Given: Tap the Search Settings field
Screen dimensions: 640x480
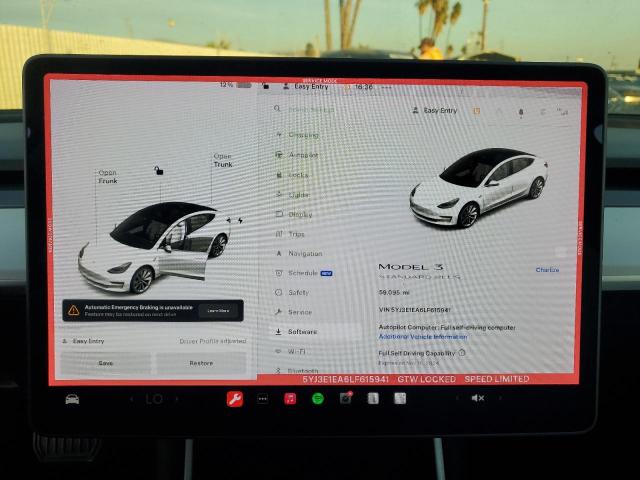Looking at the screenshot, I should click(311, 110).
